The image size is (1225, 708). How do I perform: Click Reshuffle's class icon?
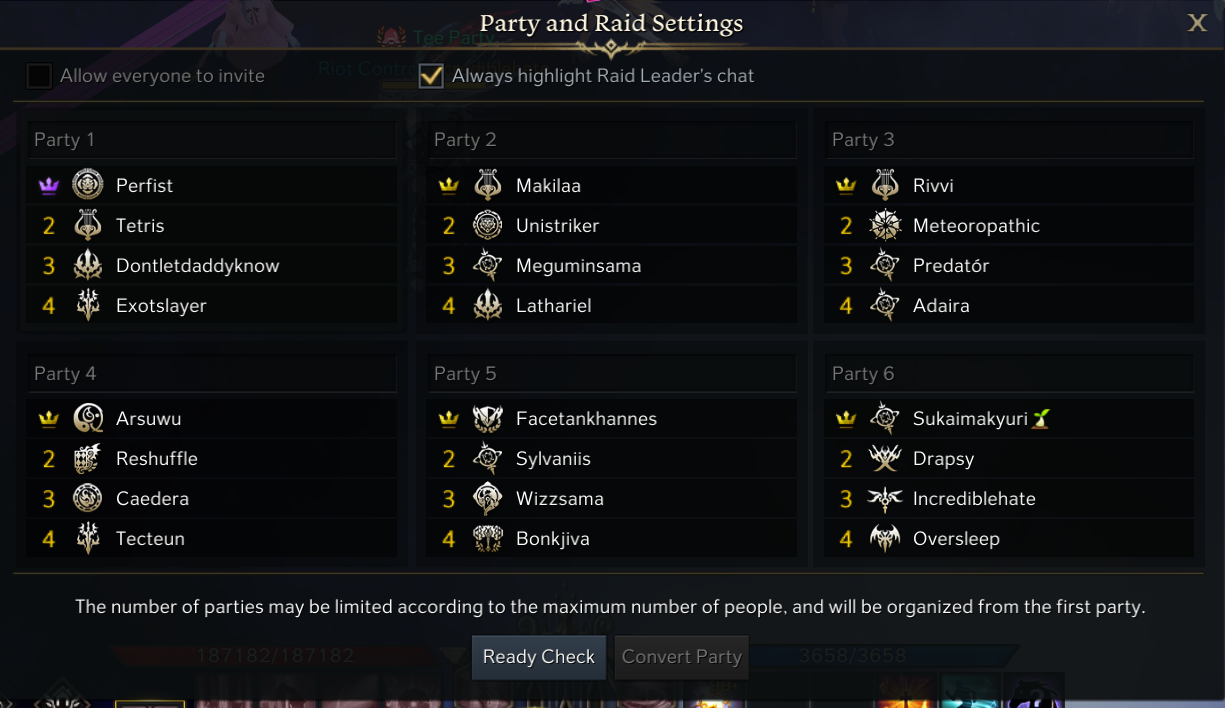click(88, 458)
